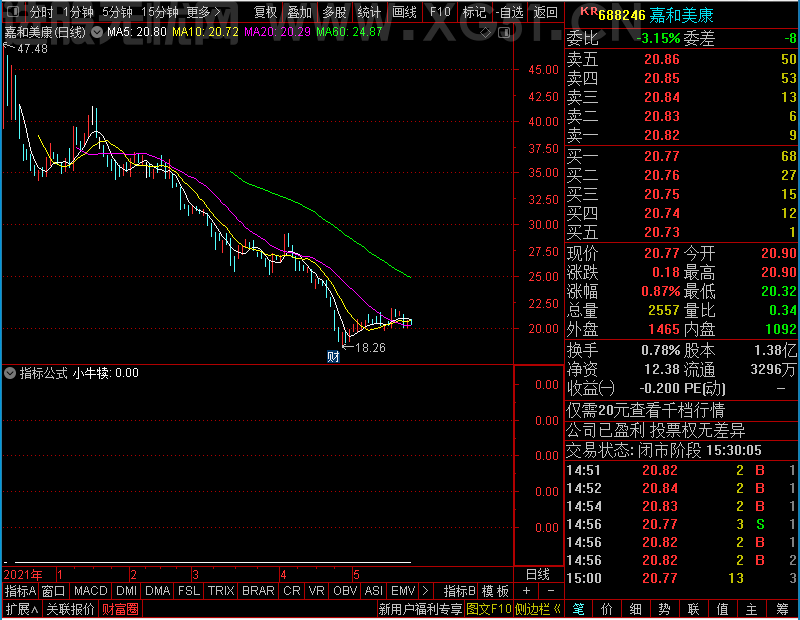Select the CR indicator
This screenshot has width=800, height=620.
(292, 591)
